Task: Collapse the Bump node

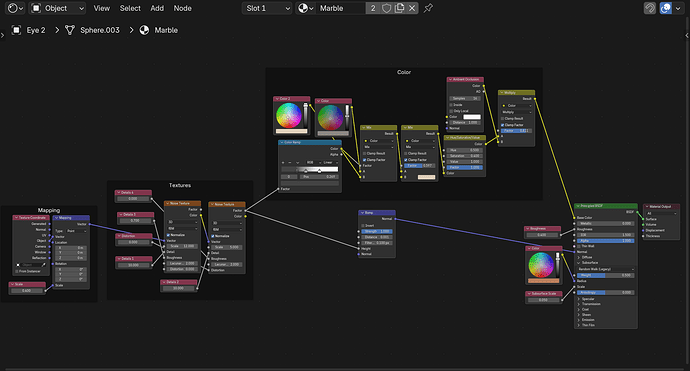Action: click(362, 213)
